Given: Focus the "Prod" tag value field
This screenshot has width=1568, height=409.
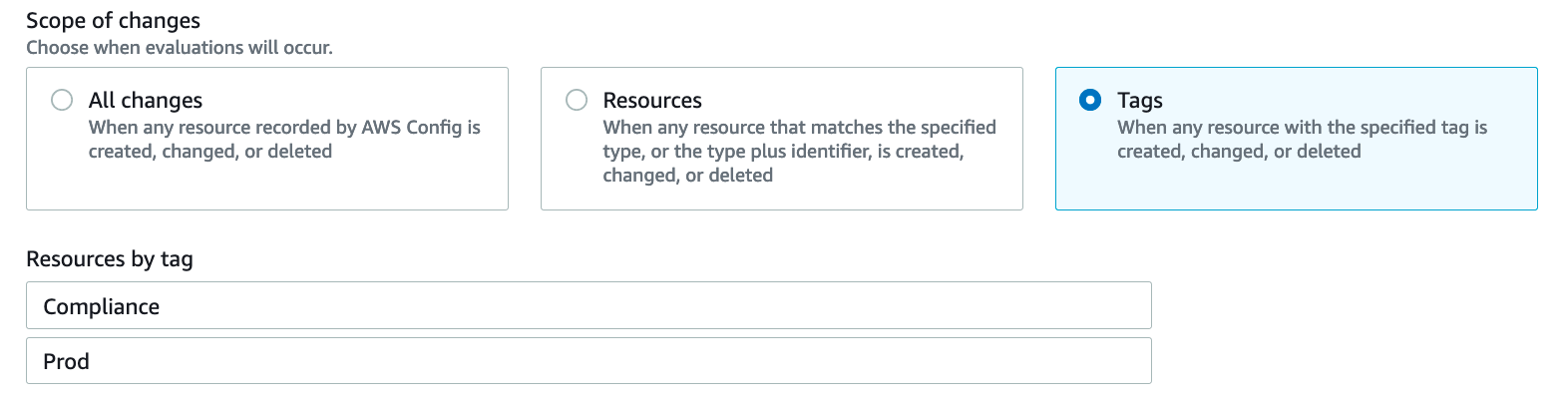Looking at the screenshot, I should 588,361.
